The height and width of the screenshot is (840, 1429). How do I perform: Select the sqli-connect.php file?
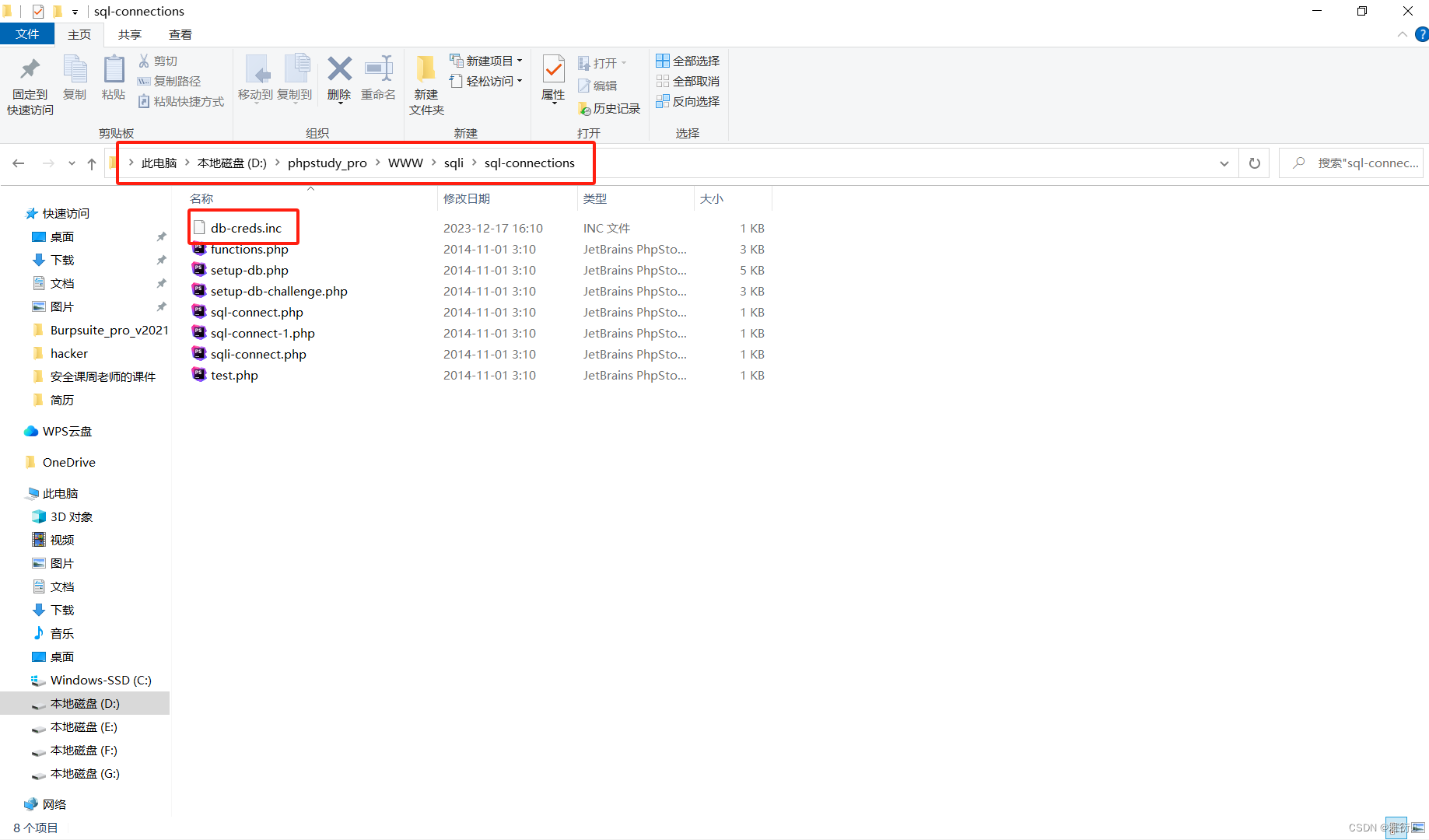(258, 354)
